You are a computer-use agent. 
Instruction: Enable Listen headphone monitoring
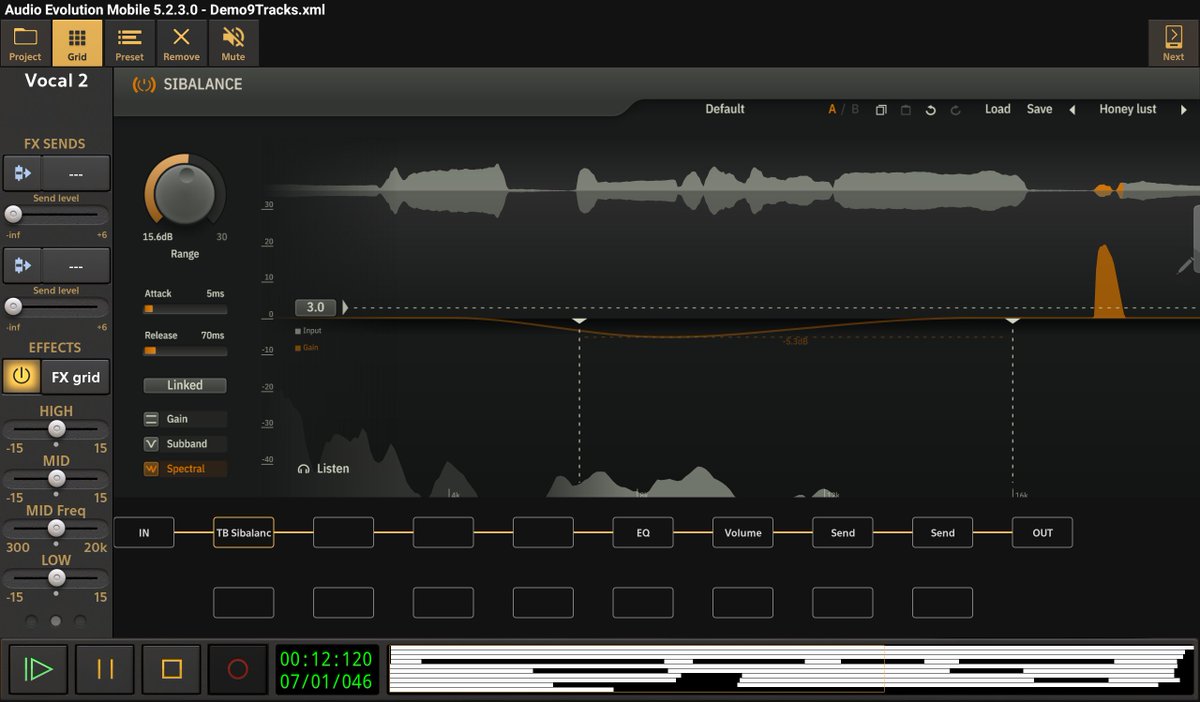(x=324, y=469)
